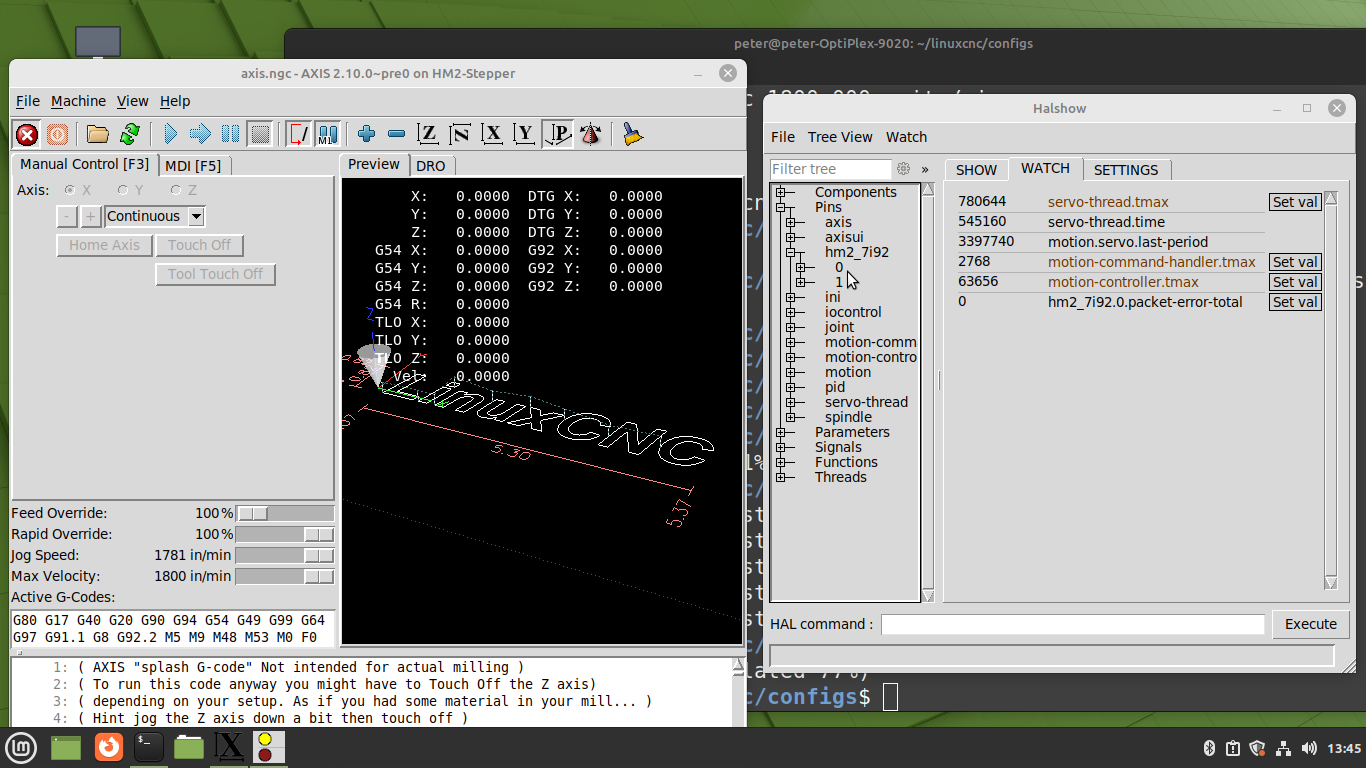Open the Machine menu in AXIS
The image size is (1366, 768).
coord(78,101)
